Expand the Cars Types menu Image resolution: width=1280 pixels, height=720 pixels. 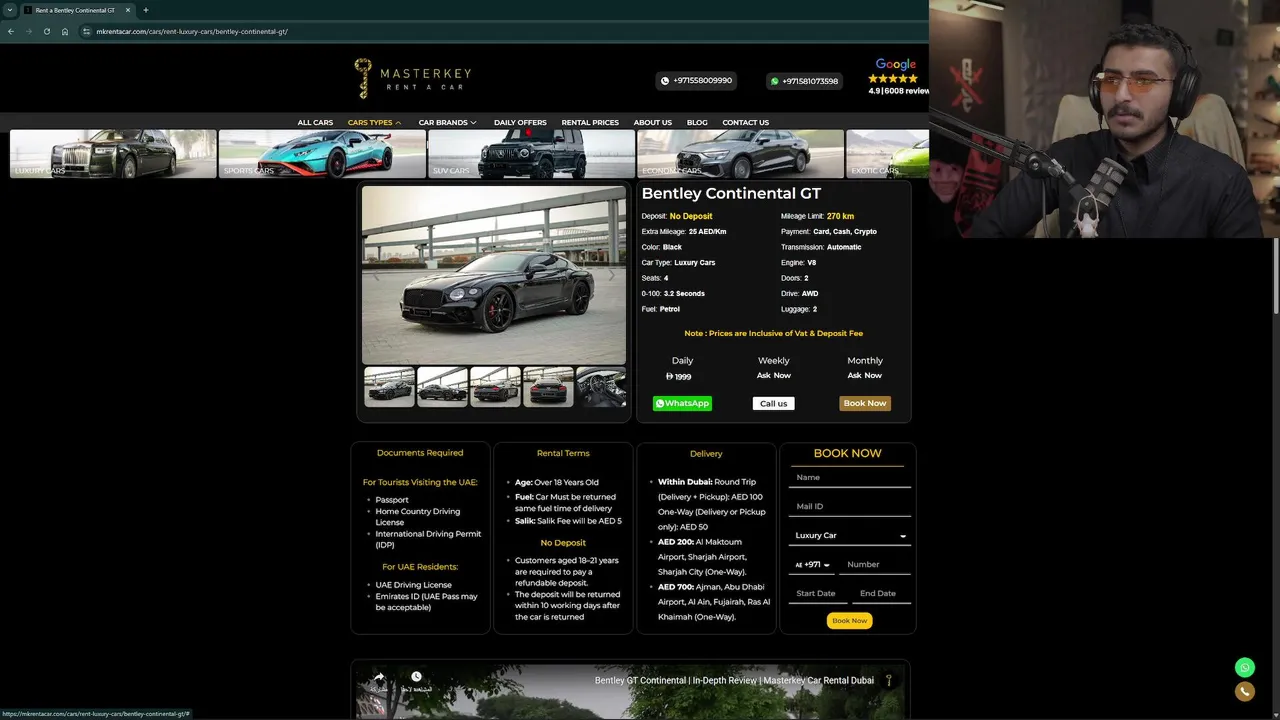374,122
